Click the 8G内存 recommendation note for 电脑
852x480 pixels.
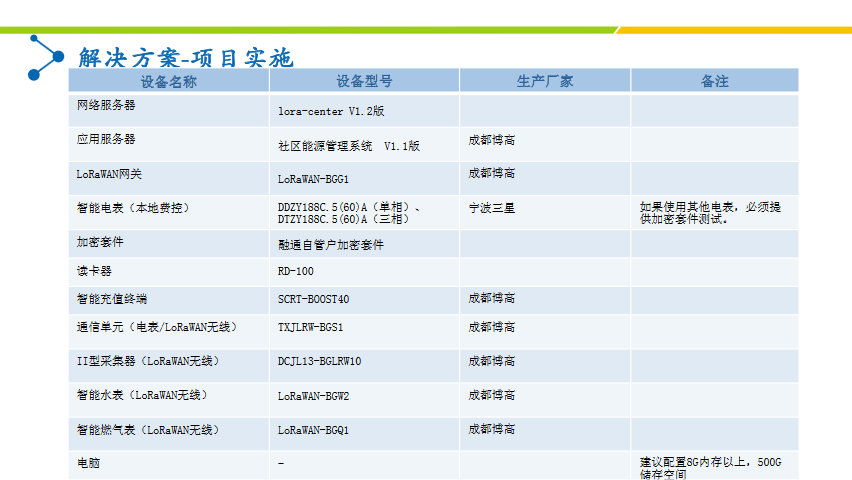tap(710, 468)
